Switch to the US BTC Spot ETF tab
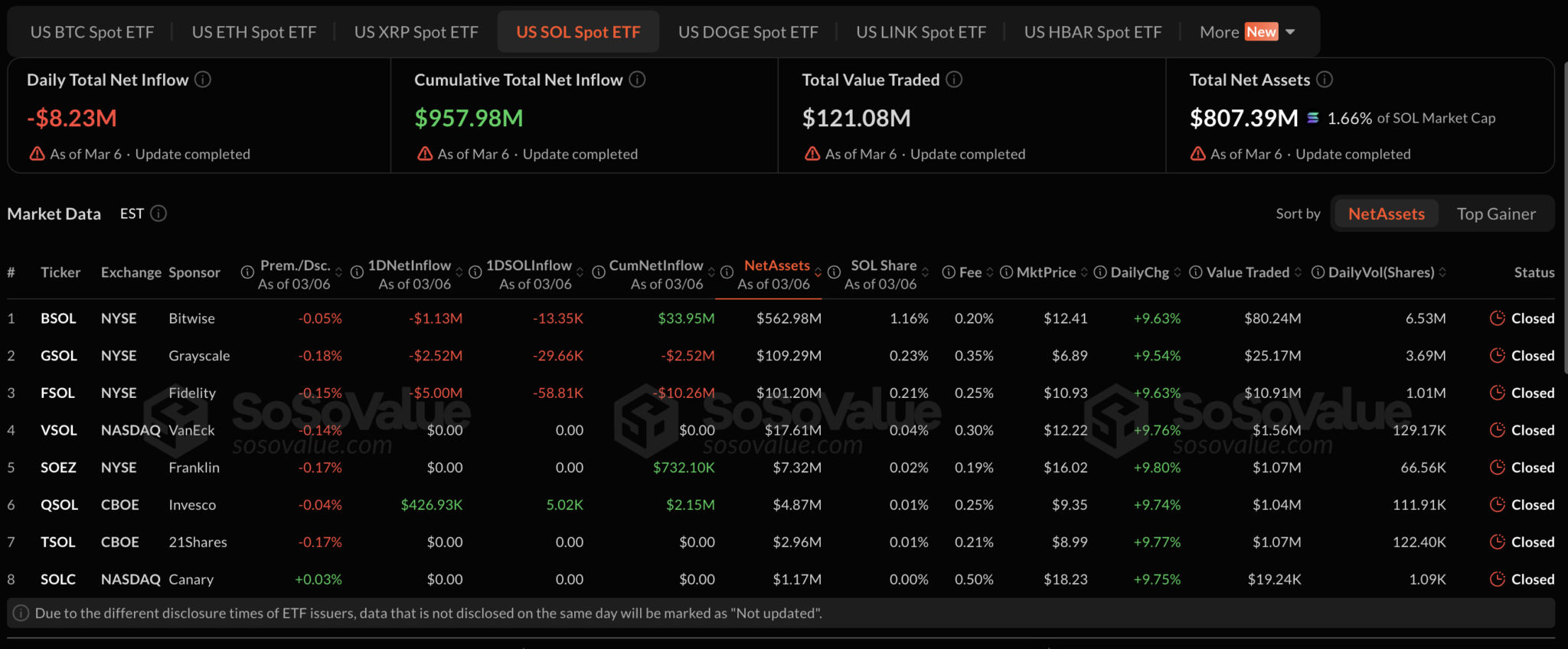 click(x=92, y=32)
